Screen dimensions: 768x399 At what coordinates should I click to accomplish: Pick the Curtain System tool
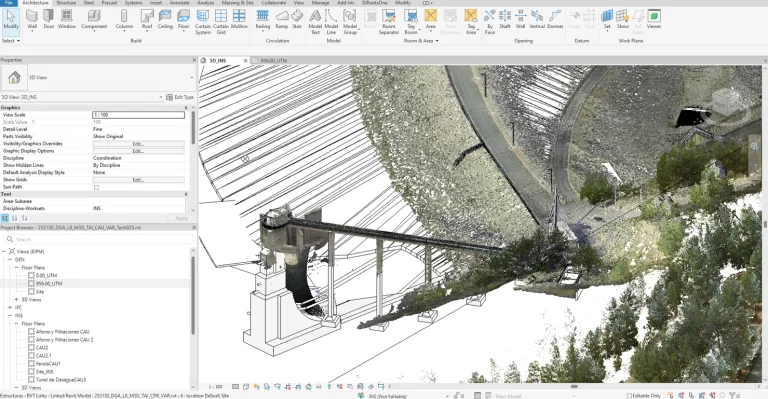coord(203,22)
